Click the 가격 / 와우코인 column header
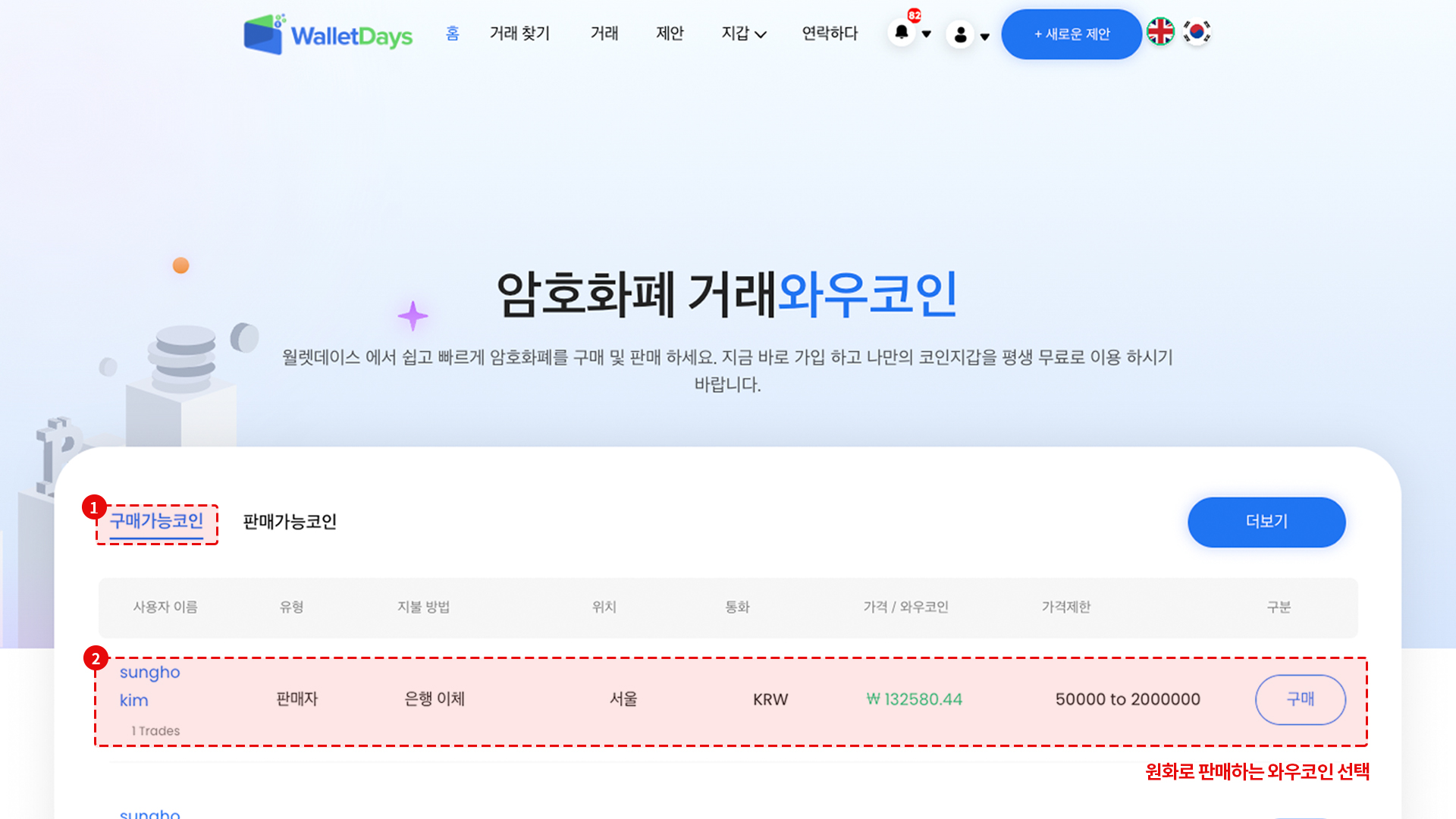 (x=905, y=607)
